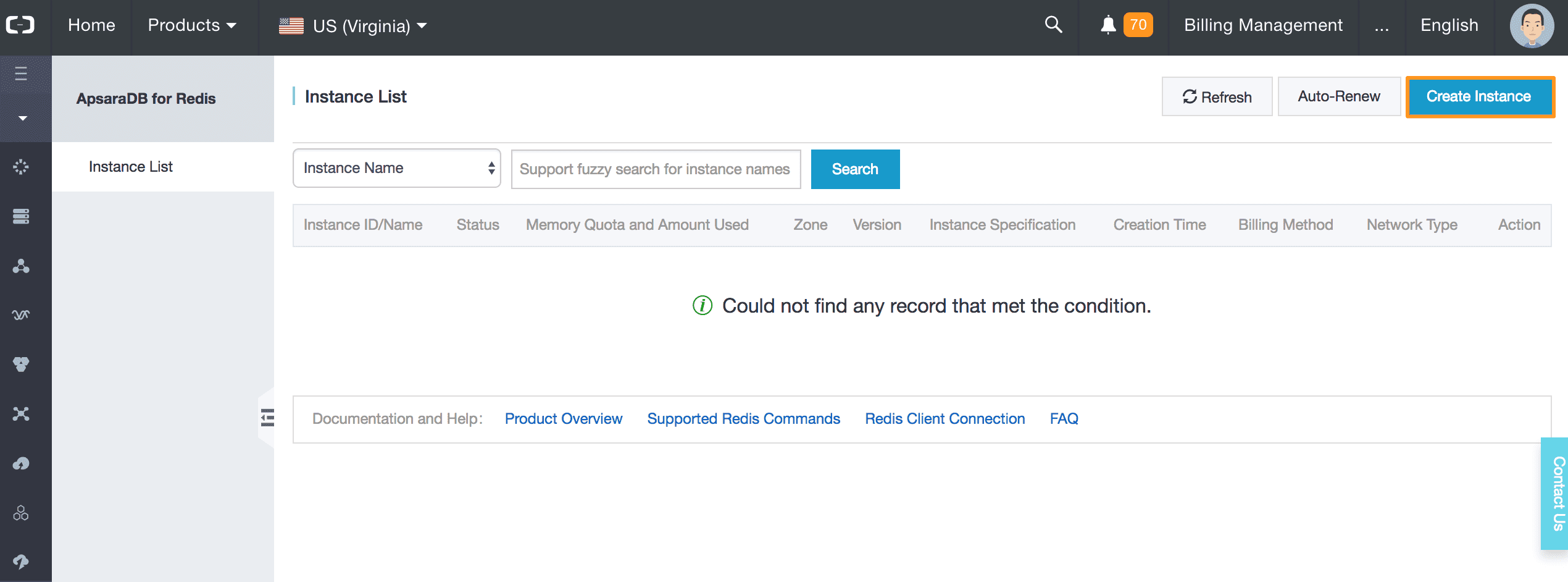Expand the sidebar caret arrow
This screenshot has height=582, width=1568.
23,118
